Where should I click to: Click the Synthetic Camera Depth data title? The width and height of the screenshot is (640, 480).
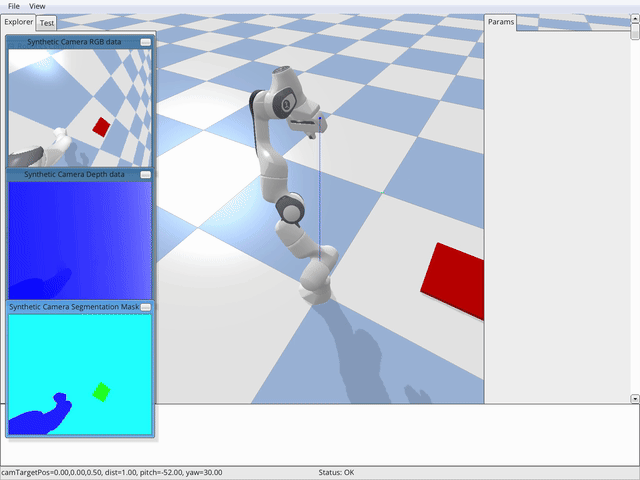point(74,174)
